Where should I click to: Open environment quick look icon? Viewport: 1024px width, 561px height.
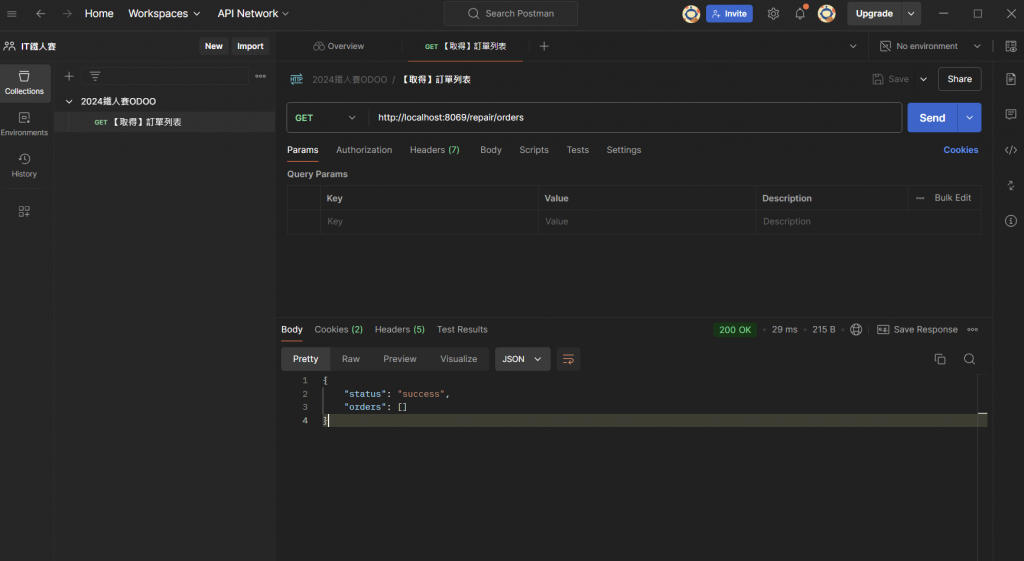pyautogui.click(x=1011, y=46)
